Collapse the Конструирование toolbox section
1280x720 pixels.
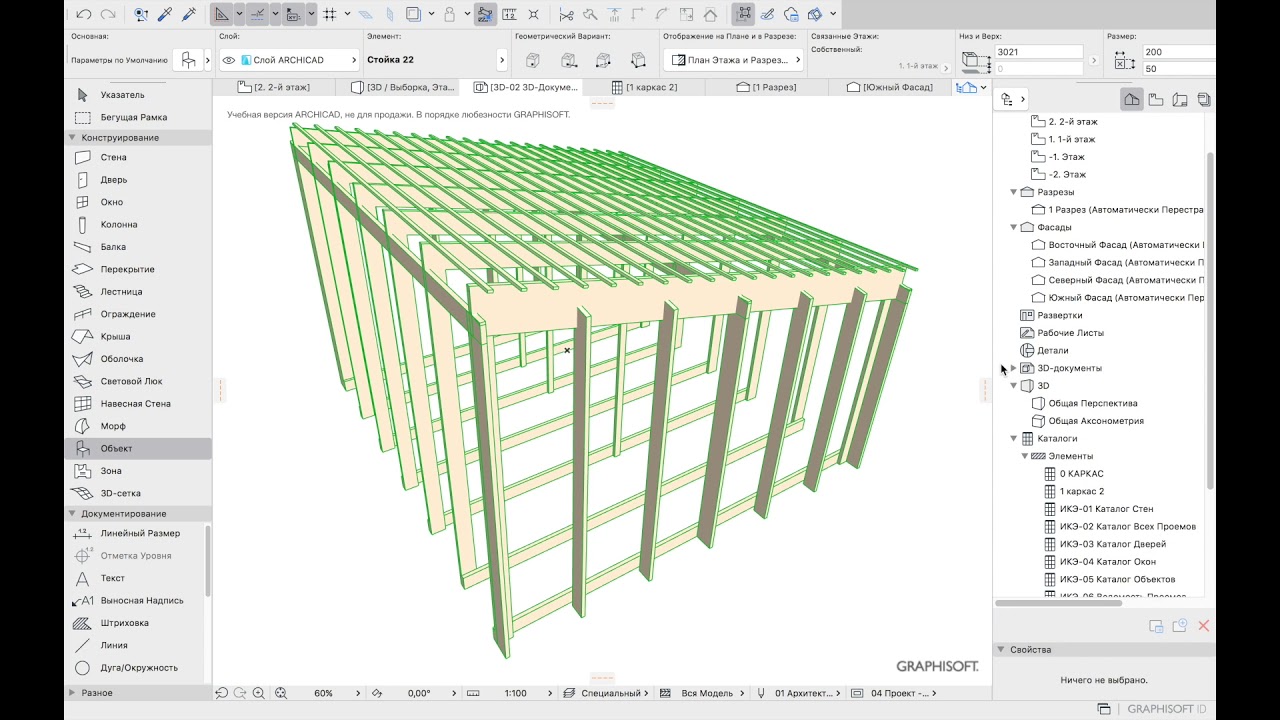72,138
